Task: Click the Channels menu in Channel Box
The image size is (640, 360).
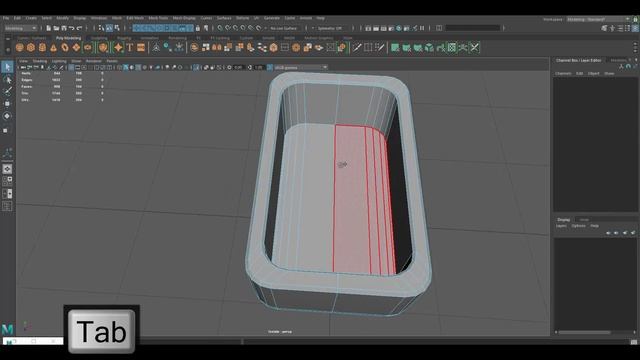Action: [563, 73]
